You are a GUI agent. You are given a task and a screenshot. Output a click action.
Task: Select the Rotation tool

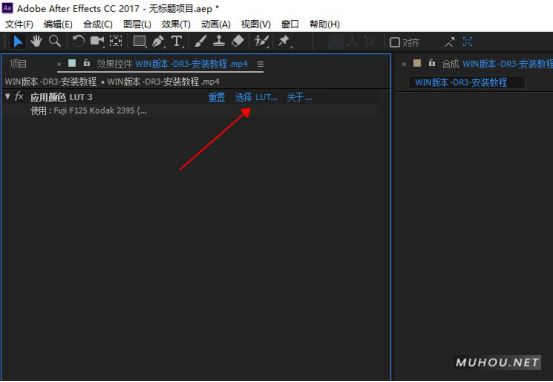[78, 42]
